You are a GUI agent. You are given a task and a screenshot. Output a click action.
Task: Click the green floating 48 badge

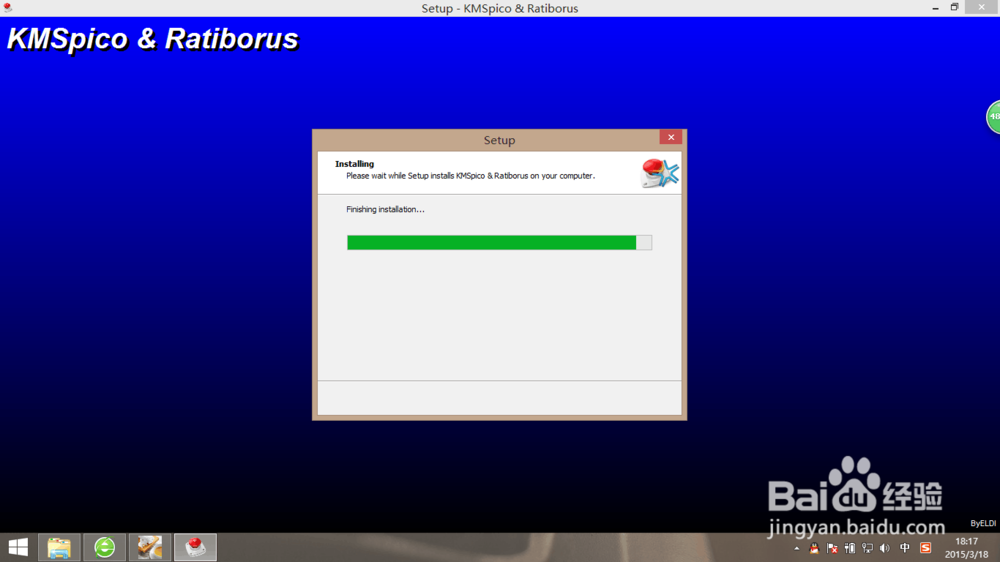993,117
